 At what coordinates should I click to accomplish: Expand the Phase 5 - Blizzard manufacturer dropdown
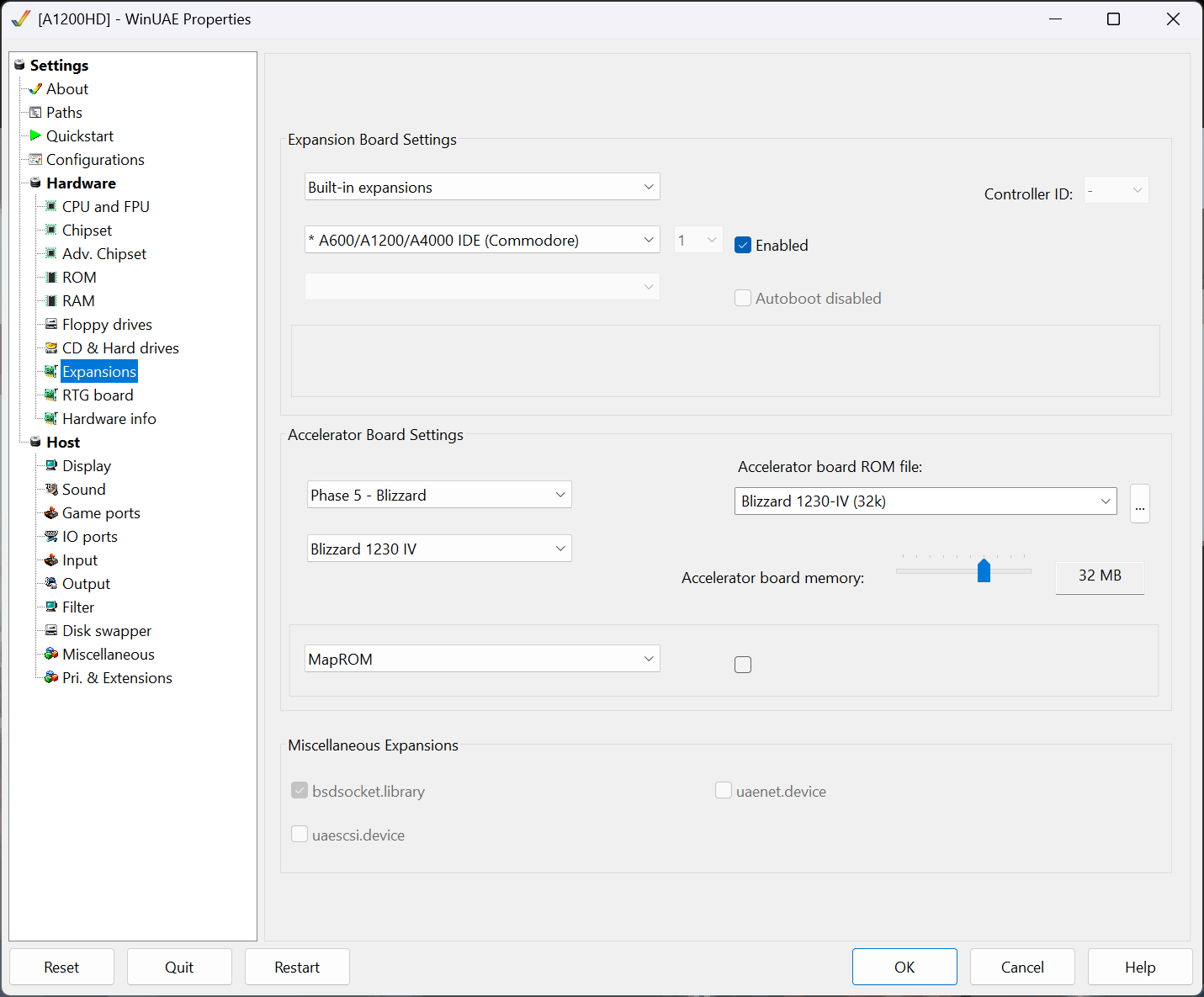438,495
